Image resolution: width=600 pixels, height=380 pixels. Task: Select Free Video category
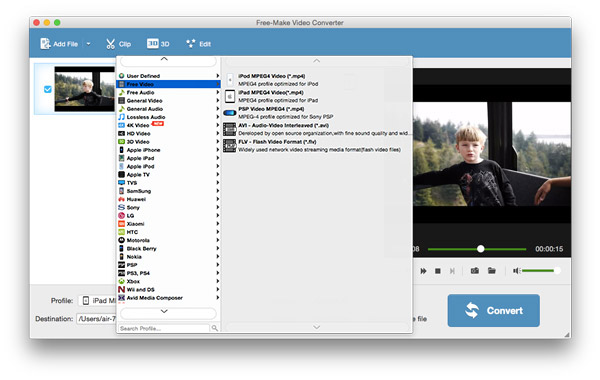(x=168, y=84)
